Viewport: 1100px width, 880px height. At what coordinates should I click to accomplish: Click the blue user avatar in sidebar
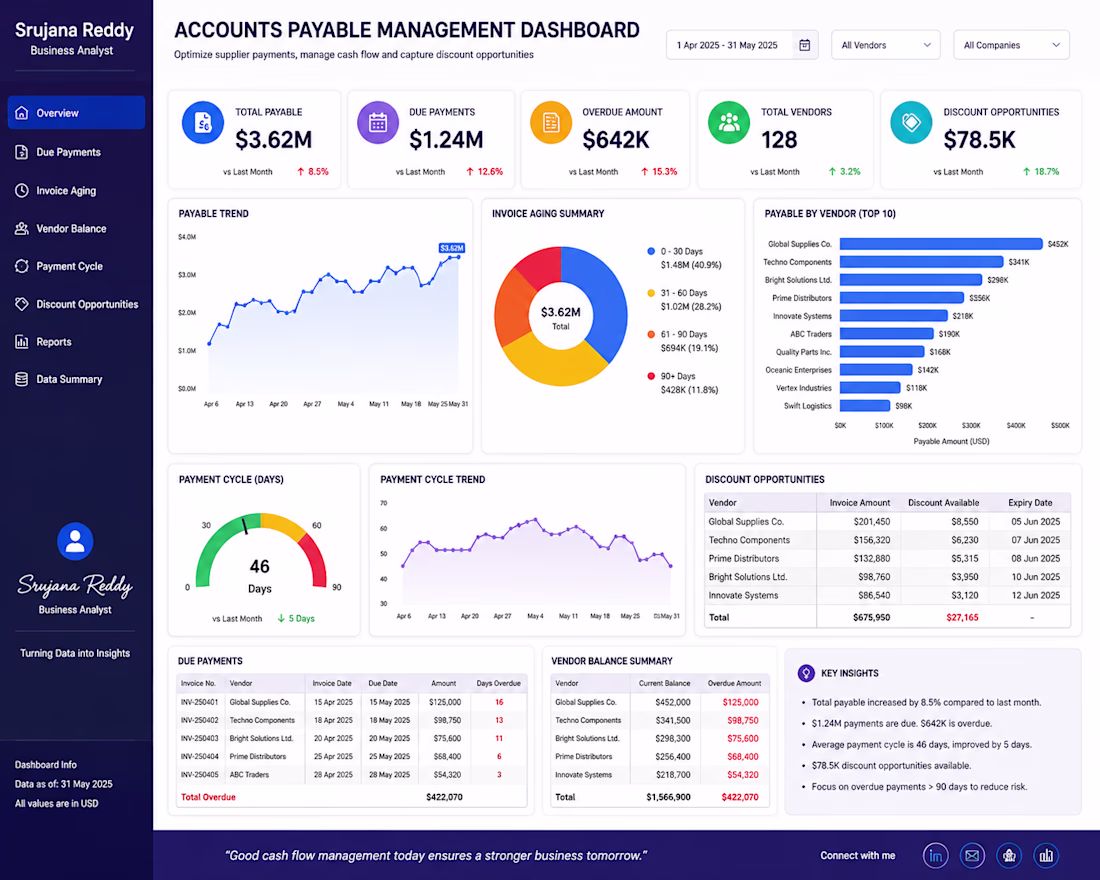(75, 541)
